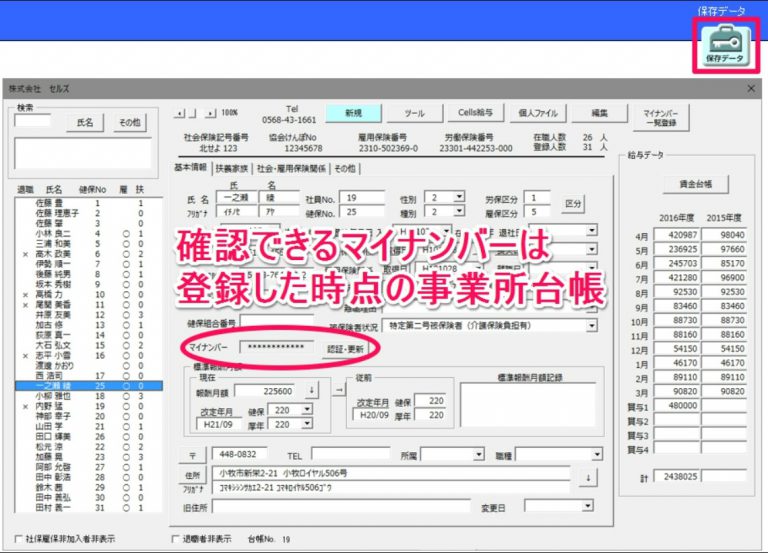Open the 厚年 grade dropdown under 現在

pos(307,424)
